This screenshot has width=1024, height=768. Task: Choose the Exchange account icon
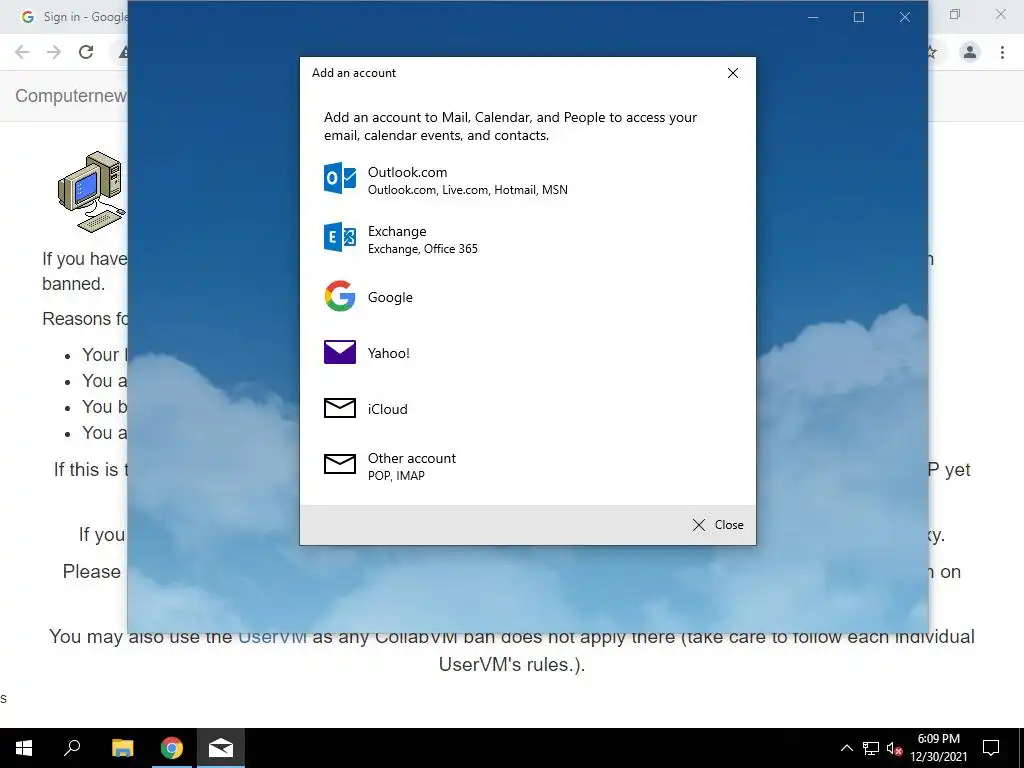pos(340,237)
